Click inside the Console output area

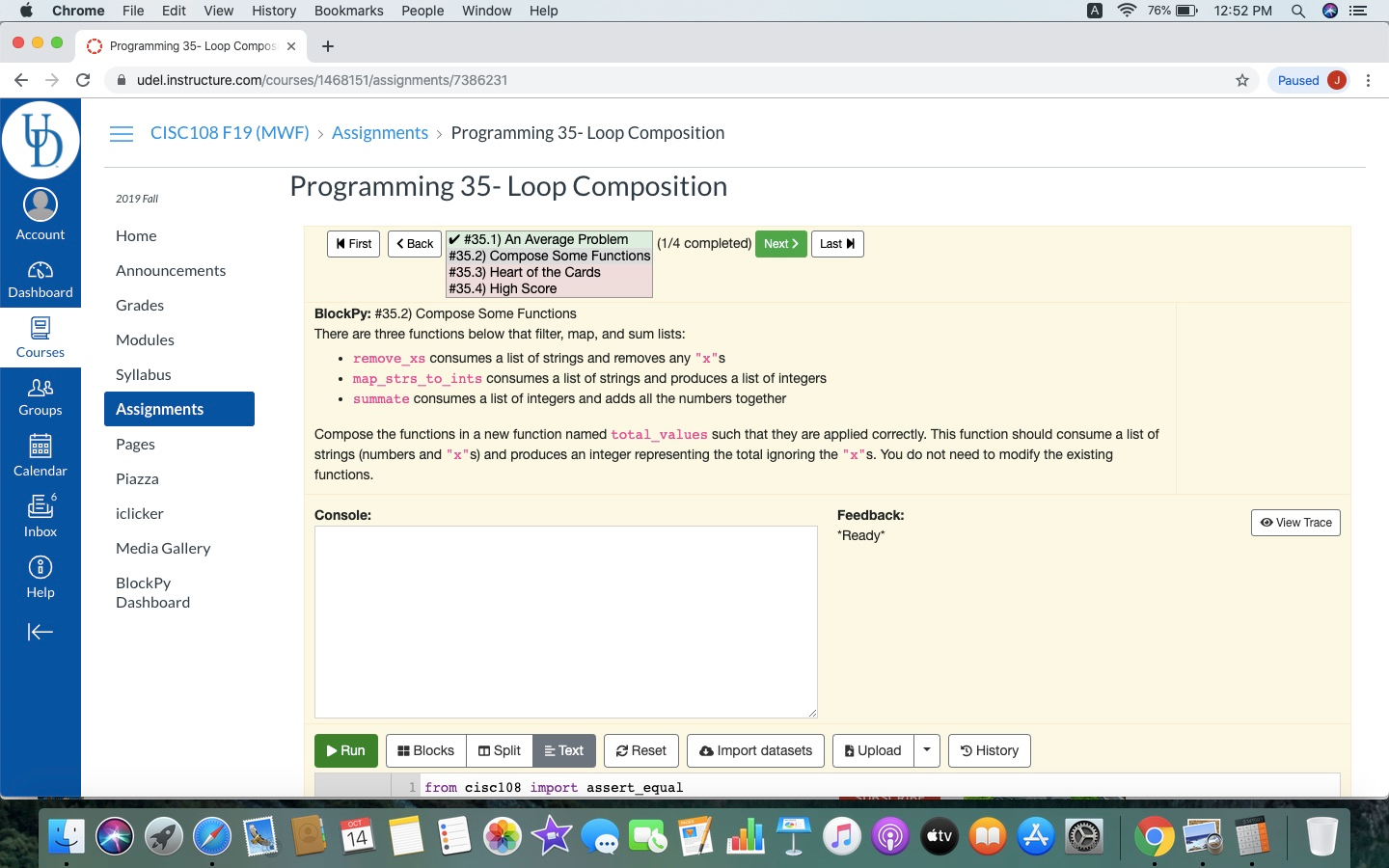[565, 620]
